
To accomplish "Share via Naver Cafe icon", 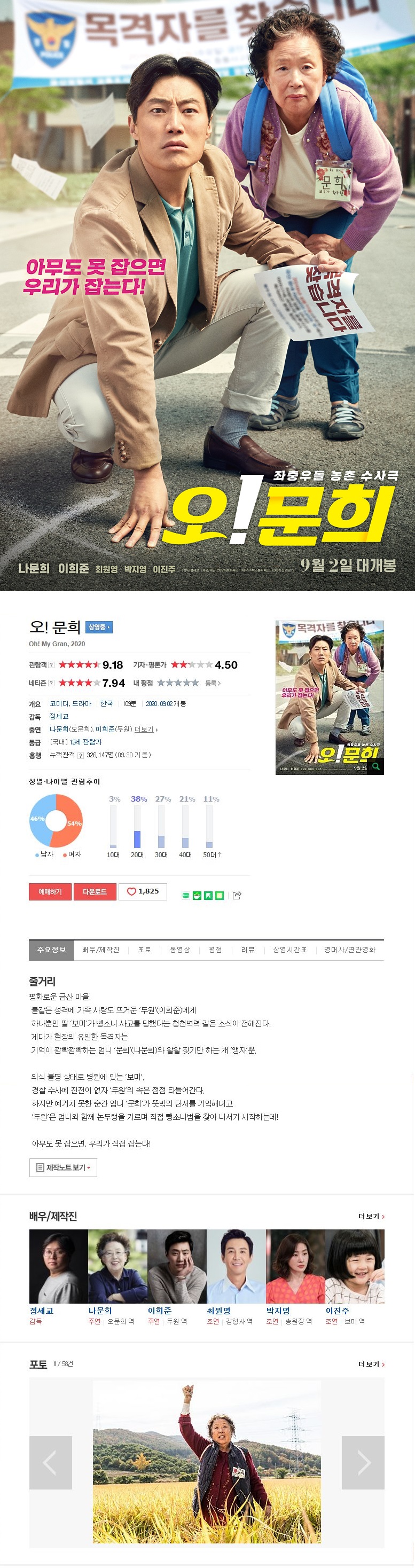I will point(197,896).
